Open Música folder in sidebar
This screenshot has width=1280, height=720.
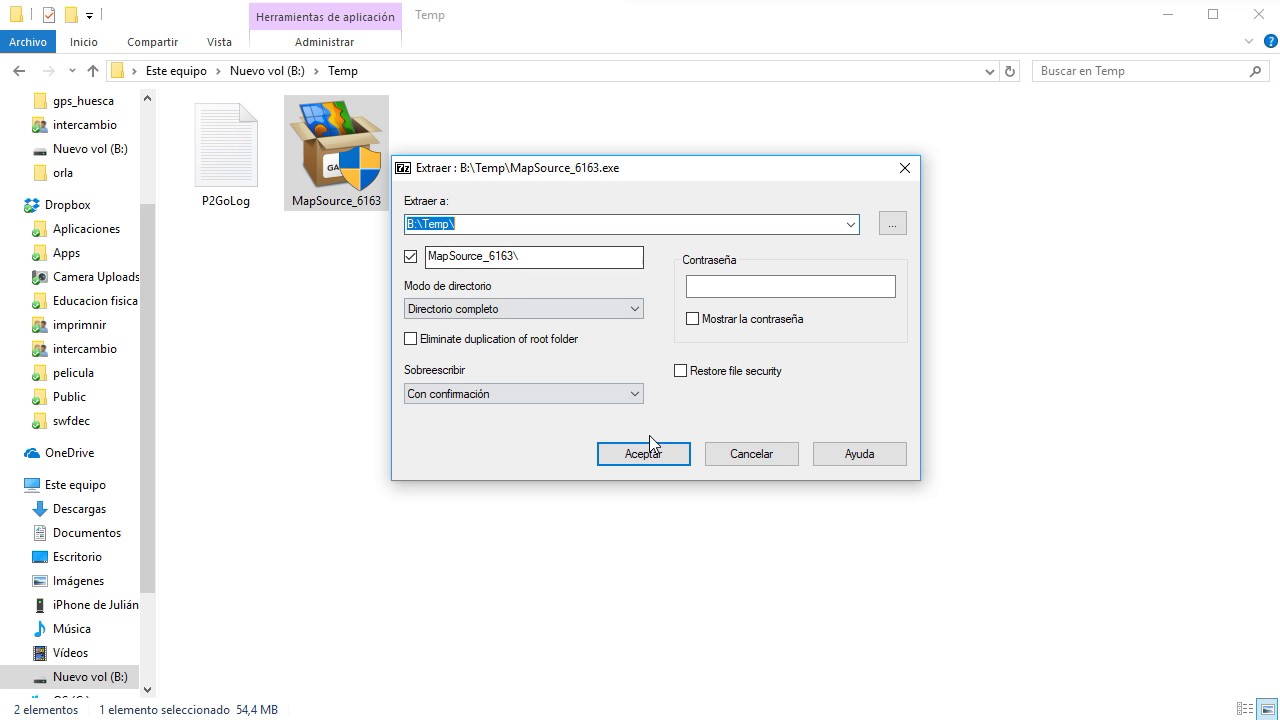(71, 629)
